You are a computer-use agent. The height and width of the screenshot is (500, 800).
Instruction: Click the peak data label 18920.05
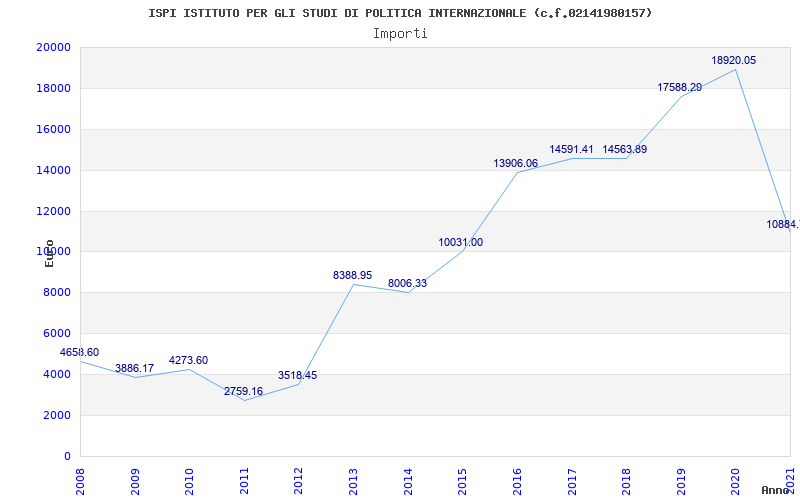[x=734, y=60]
